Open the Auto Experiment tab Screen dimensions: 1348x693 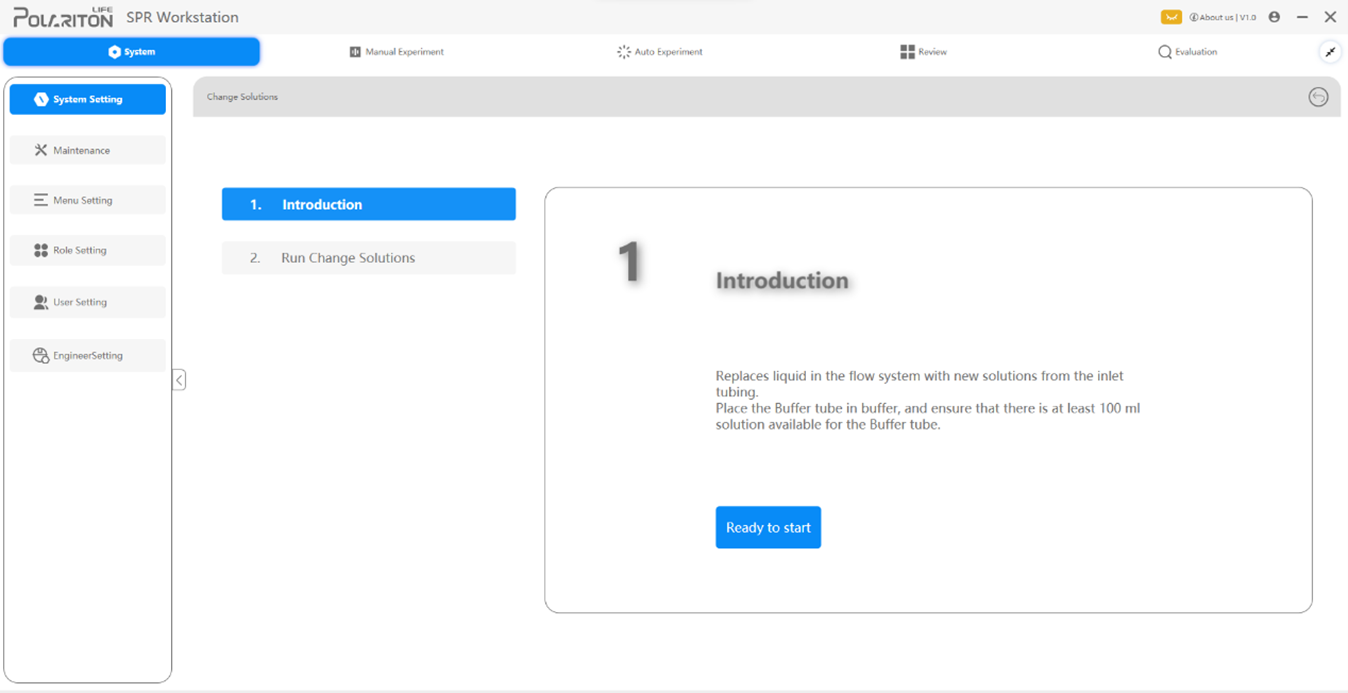click(660, 52)
